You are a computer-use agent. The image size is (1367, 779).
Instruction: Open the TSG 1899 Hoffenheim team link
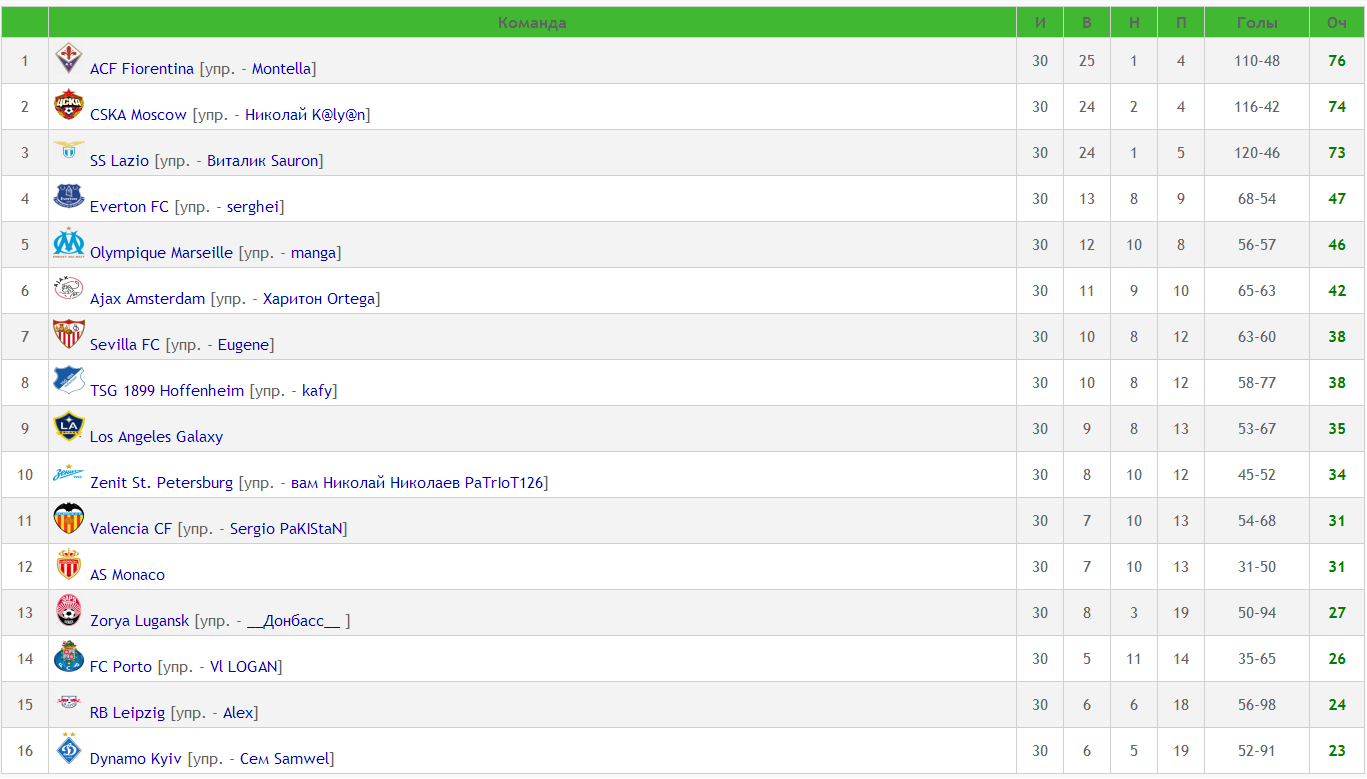tap(167, 391)
